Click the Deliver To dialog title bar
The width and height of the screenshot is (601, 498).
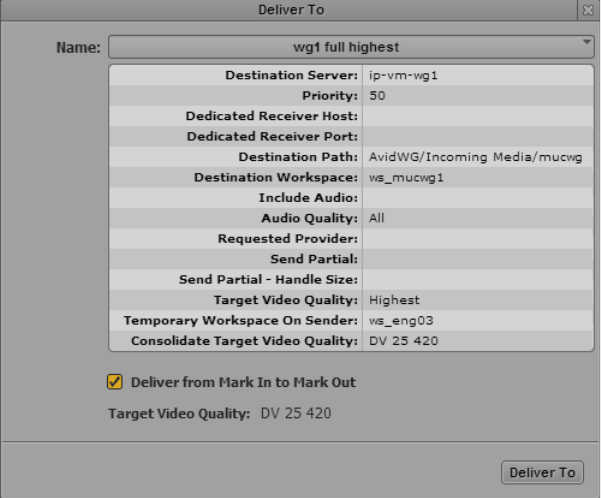[x=289, y=10]
